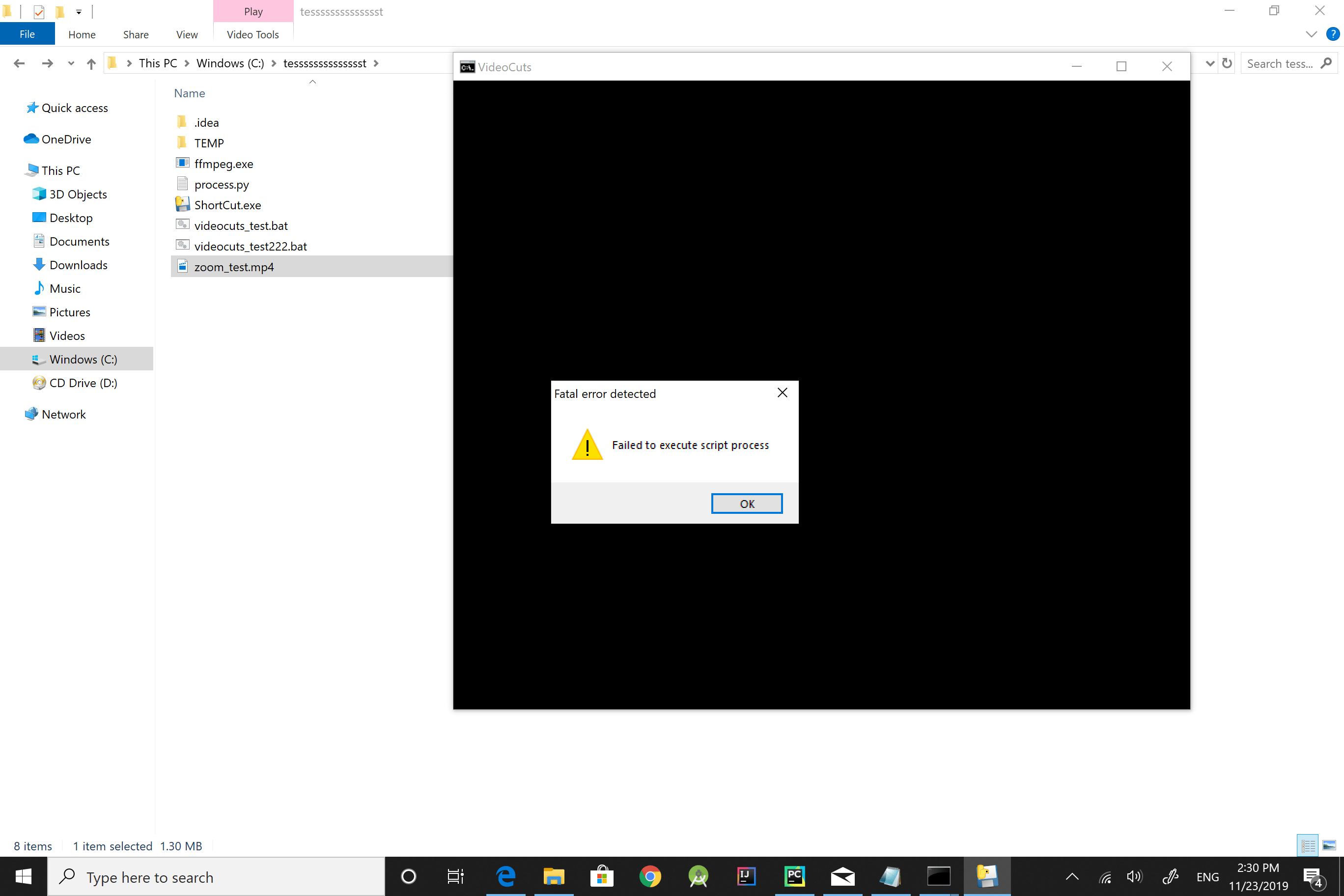Click the refresh icon in the address bar
The height and width of the screenshot is (896, 1344).
(x=1227, y=63)
